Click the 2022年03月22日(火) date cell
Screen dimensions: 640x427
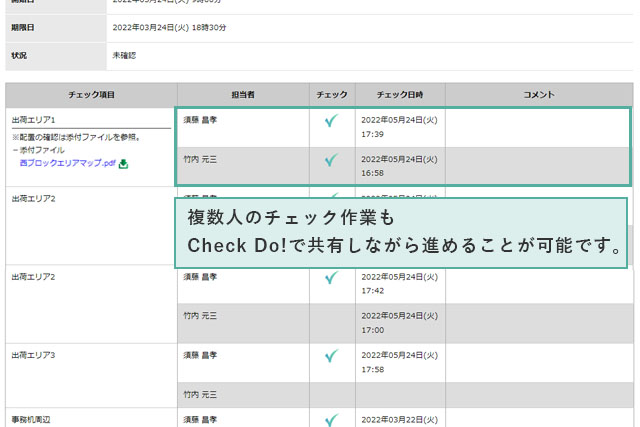point(400,420)
